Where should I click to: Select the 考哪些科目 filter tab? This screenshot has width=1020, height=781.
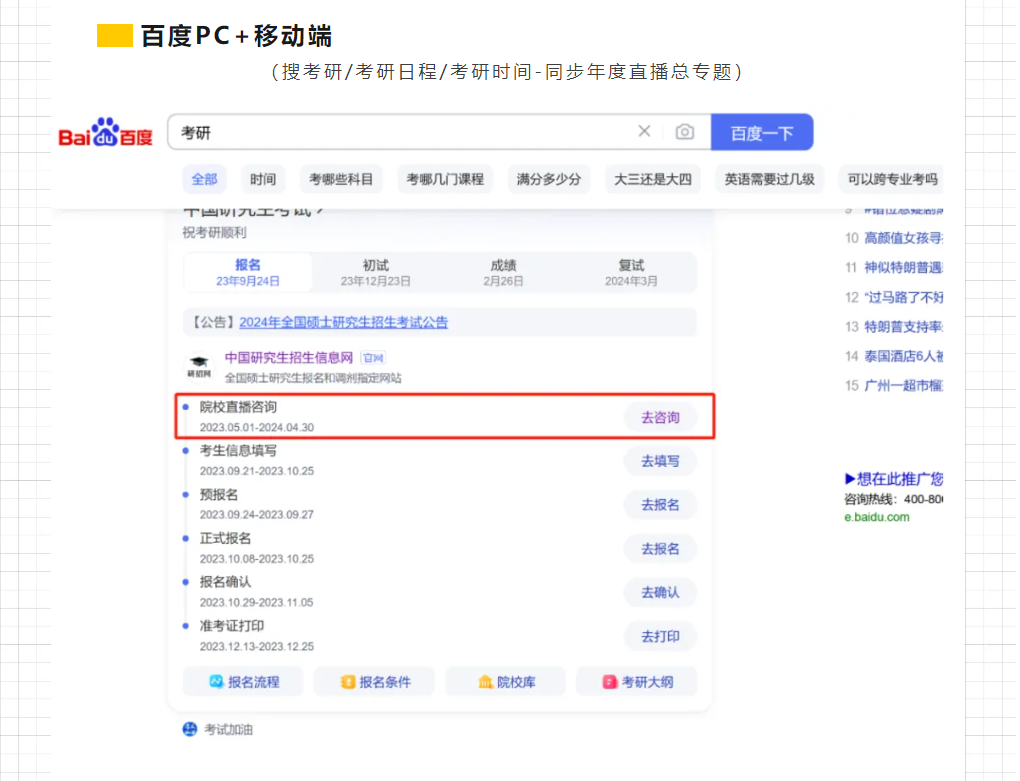(x=341, y=179)
